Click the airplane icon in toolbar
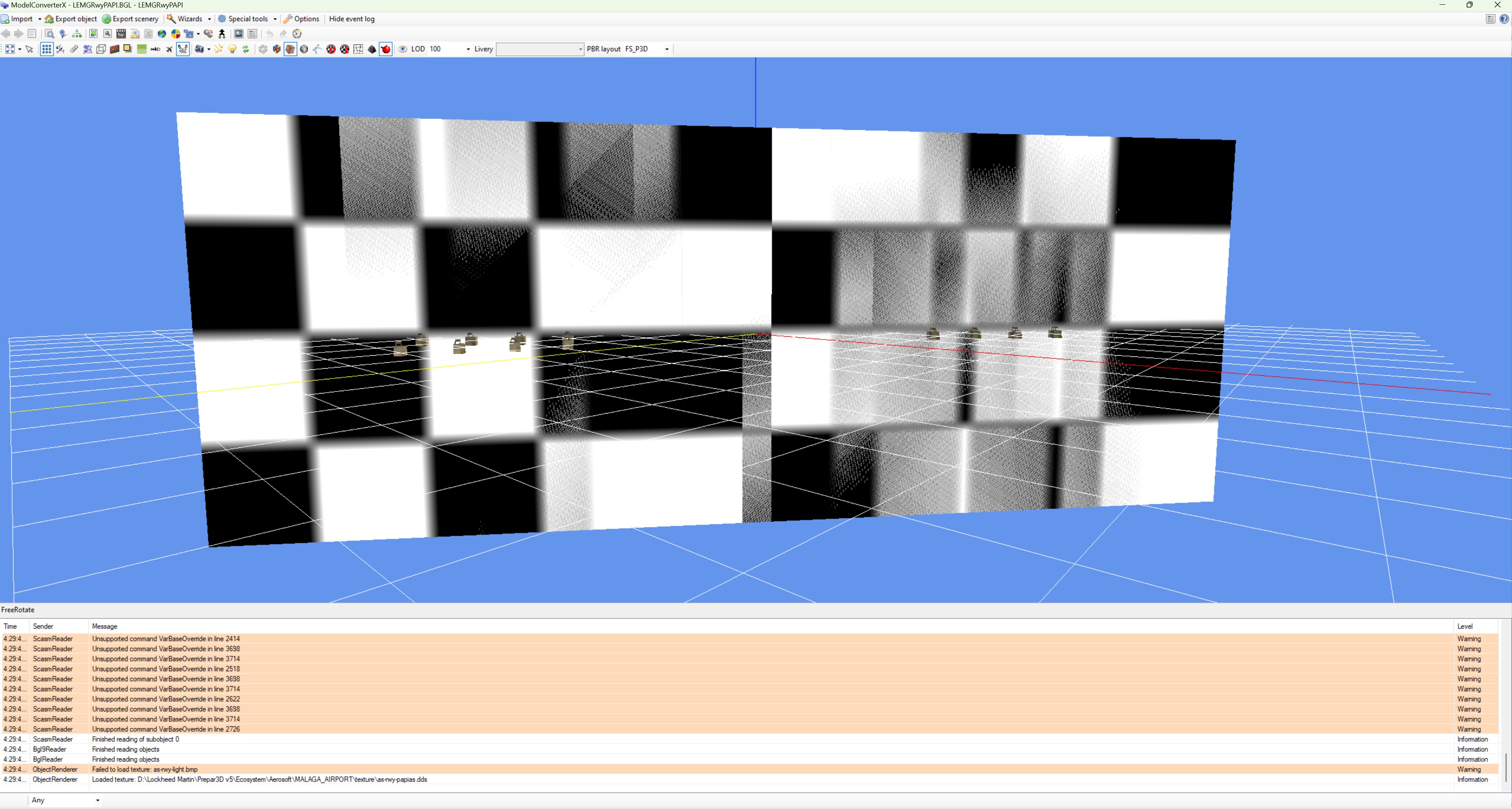Viewport: 1512px width, 809px height. pos(169,49)
